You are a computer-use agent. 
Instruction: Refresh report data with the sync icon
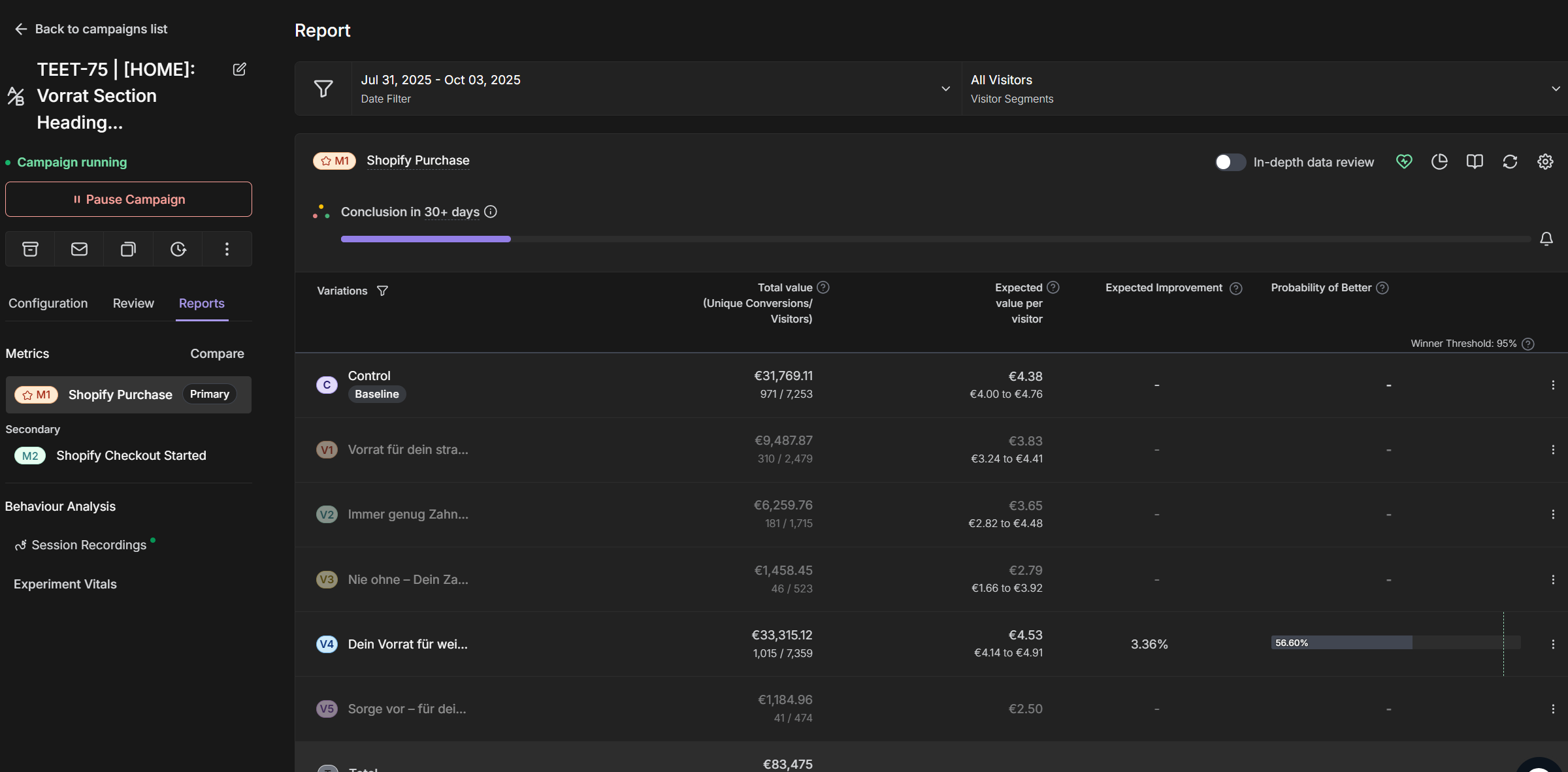(1509, 161)
